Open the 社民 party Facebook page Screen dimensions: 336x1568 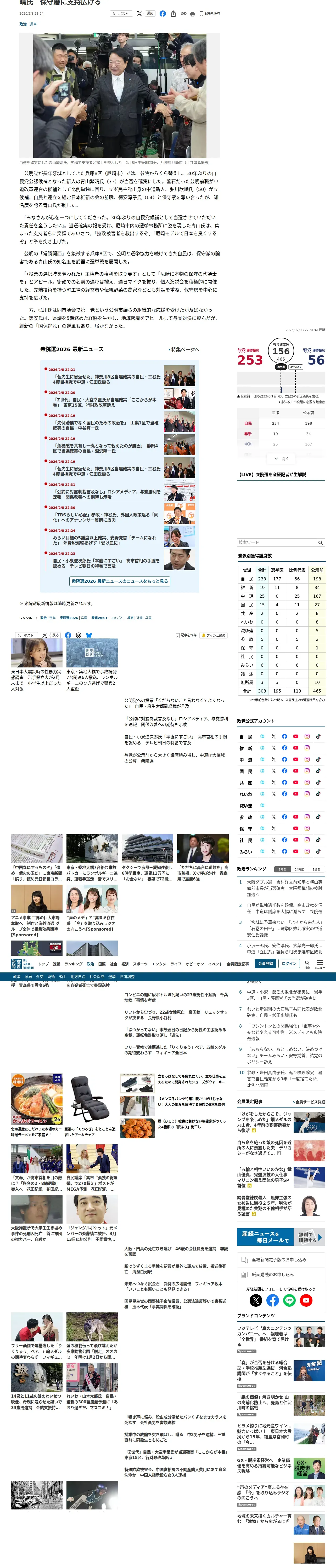tap(284, 840)
